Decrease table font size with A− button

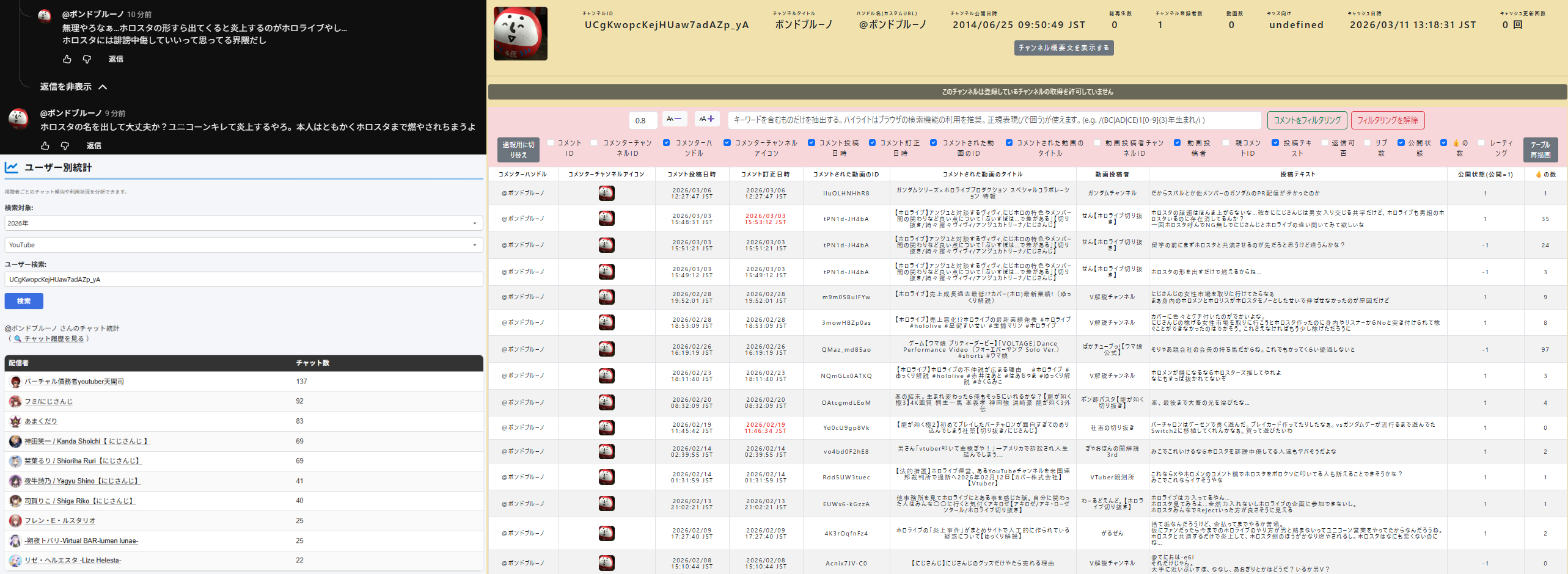(x=674, y=119)
